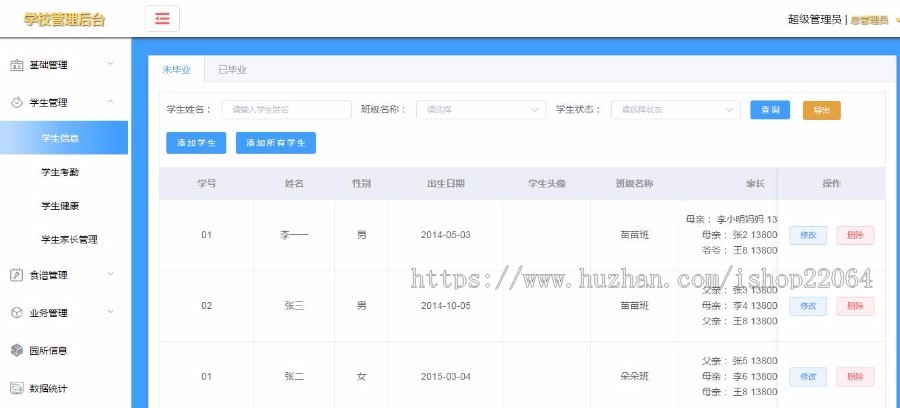
Task: Open 学生家长管理 in sidebar
Action: [69, 239]
